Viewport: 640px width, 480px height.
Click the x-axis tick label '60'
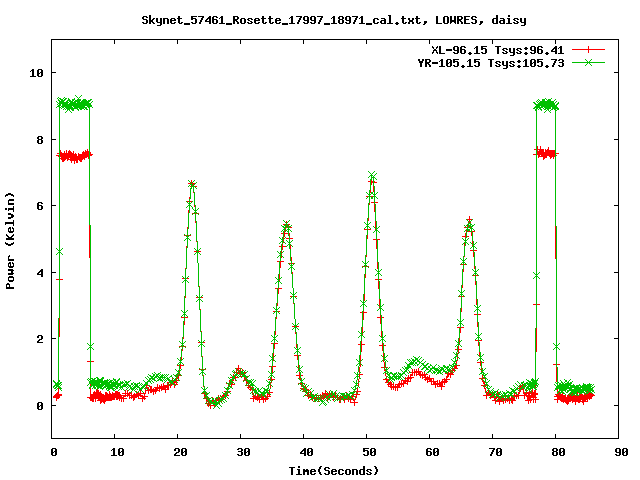tap(432, 452)
